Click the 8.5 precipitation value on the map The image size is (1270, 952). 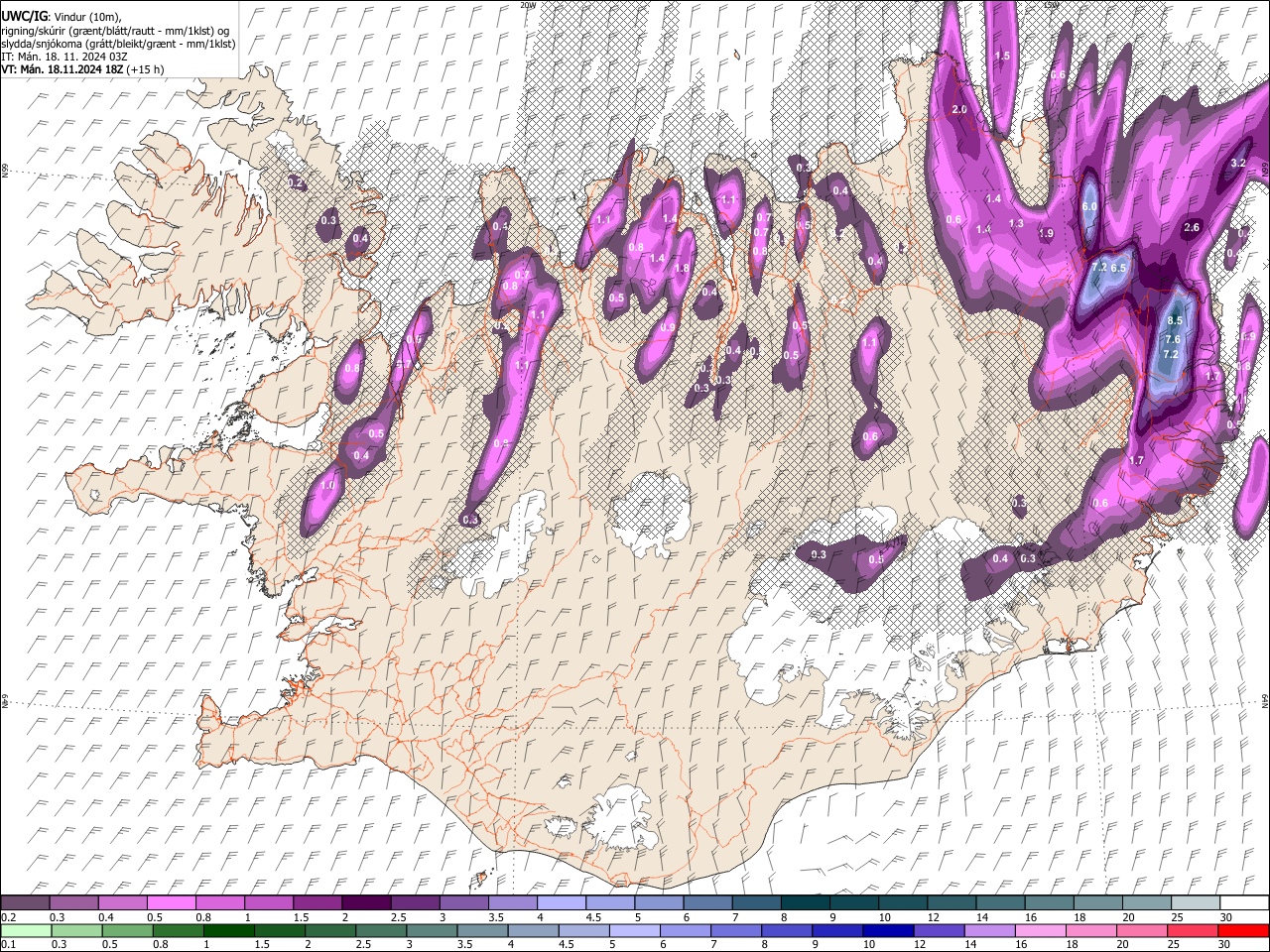[x=1175, y=321]
